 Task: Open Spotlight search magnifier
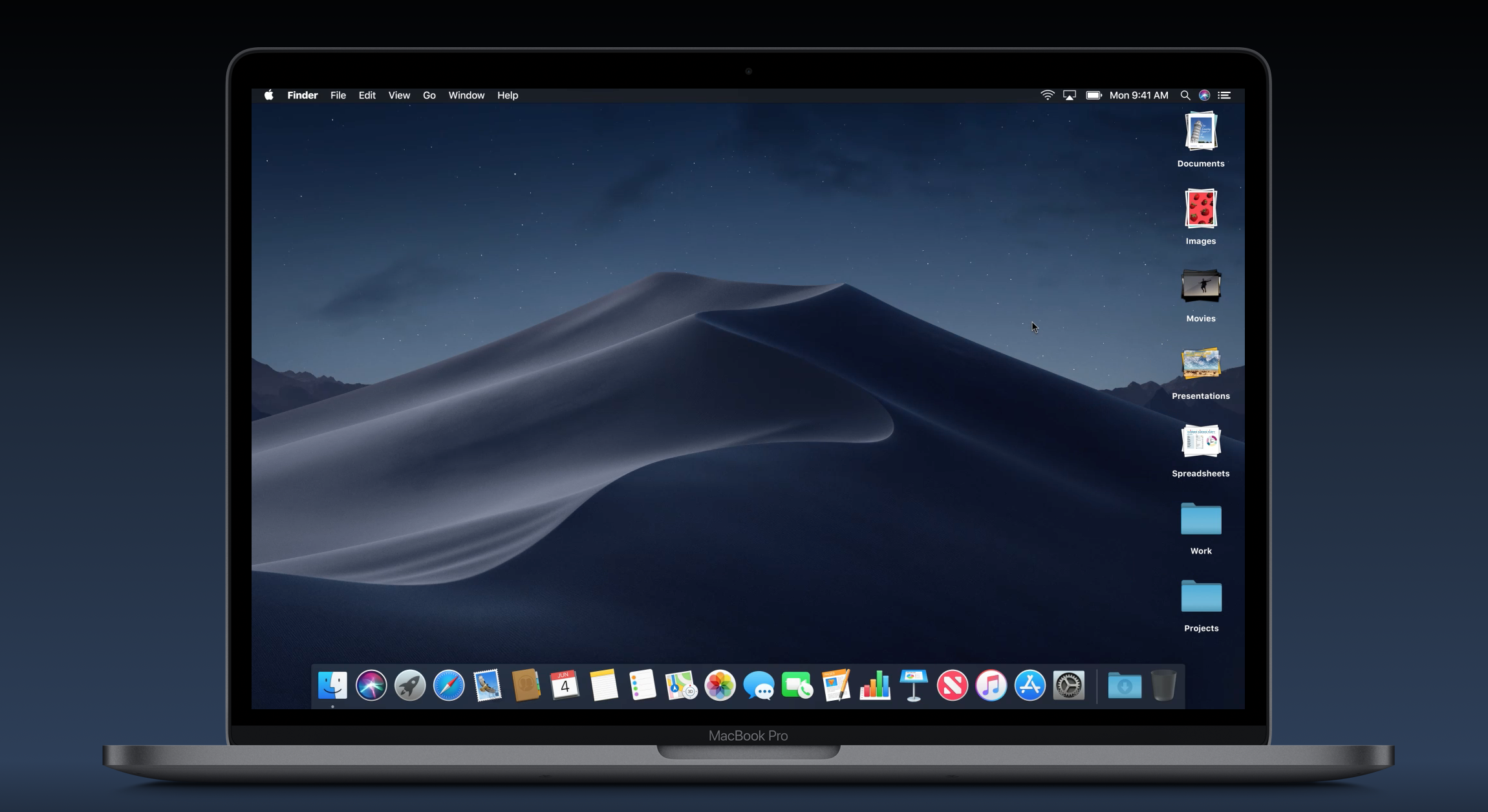tap(1185, 95)
